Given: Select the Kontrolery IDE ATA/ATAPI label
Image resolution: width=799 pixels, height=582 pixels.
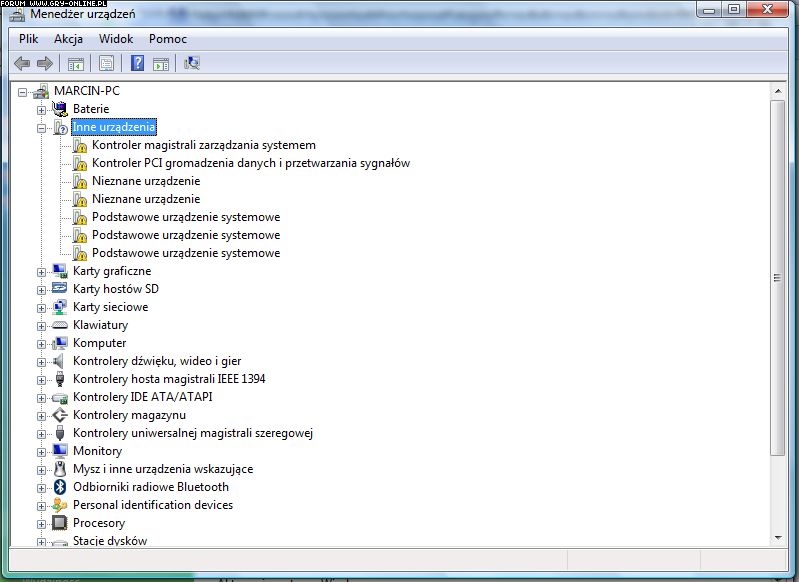Looking at the screenshot, I should pos(143,396).
